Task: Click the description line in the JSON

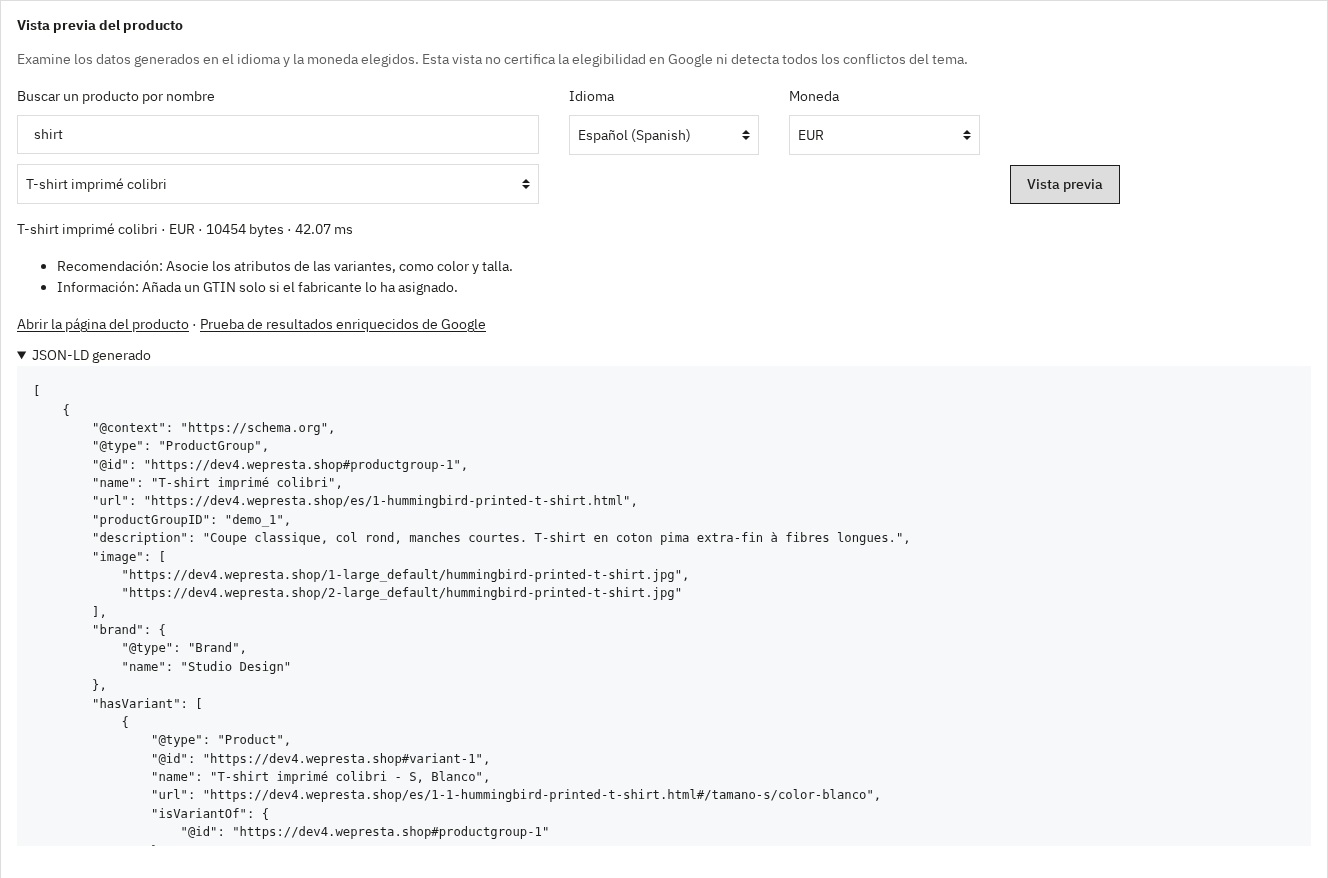Action: (501, 538)
